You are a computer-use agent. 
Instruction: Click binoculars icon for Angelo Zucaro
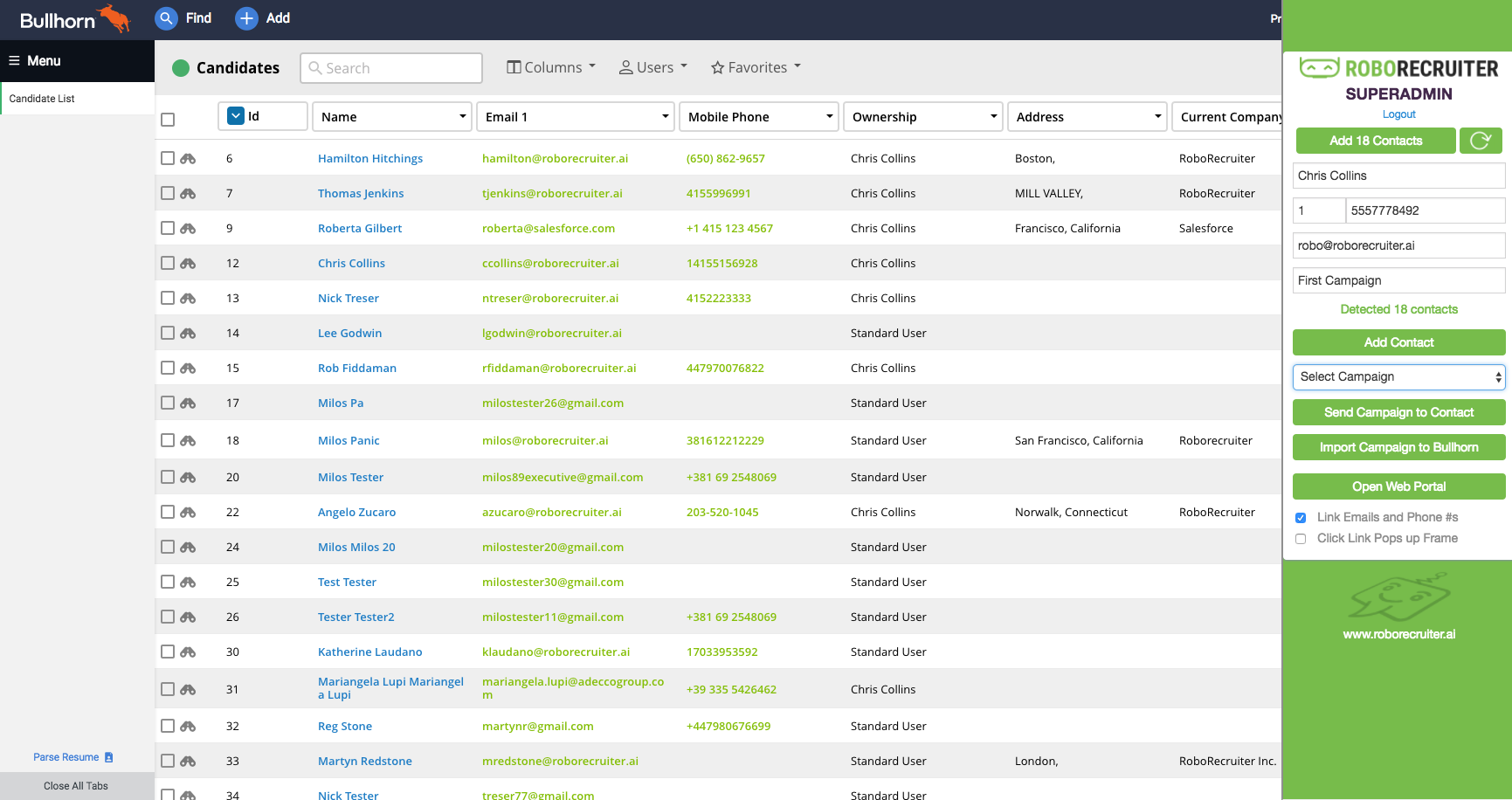(x=188, y=513)
